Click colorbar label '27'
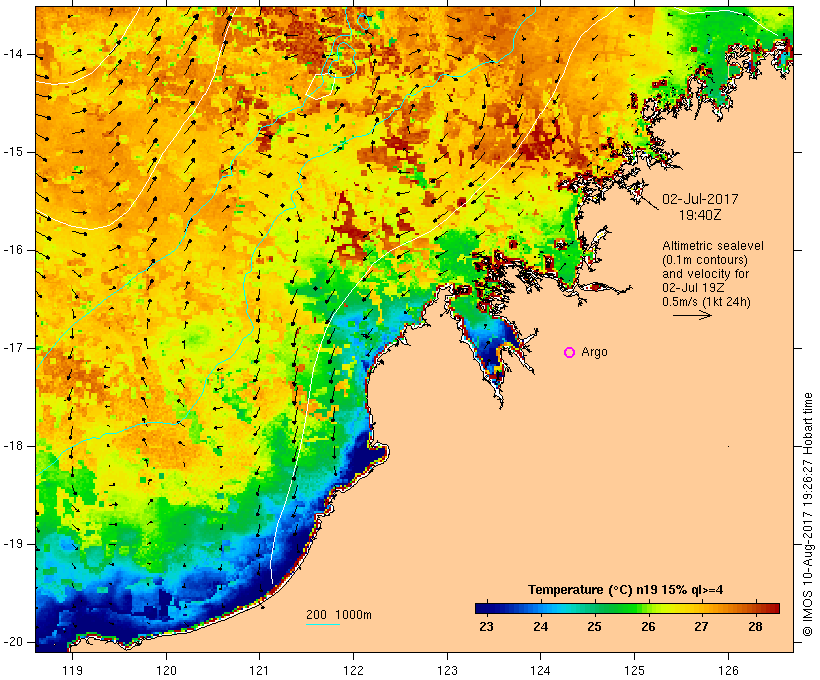The image size is (820, 680). coord(701,627)
